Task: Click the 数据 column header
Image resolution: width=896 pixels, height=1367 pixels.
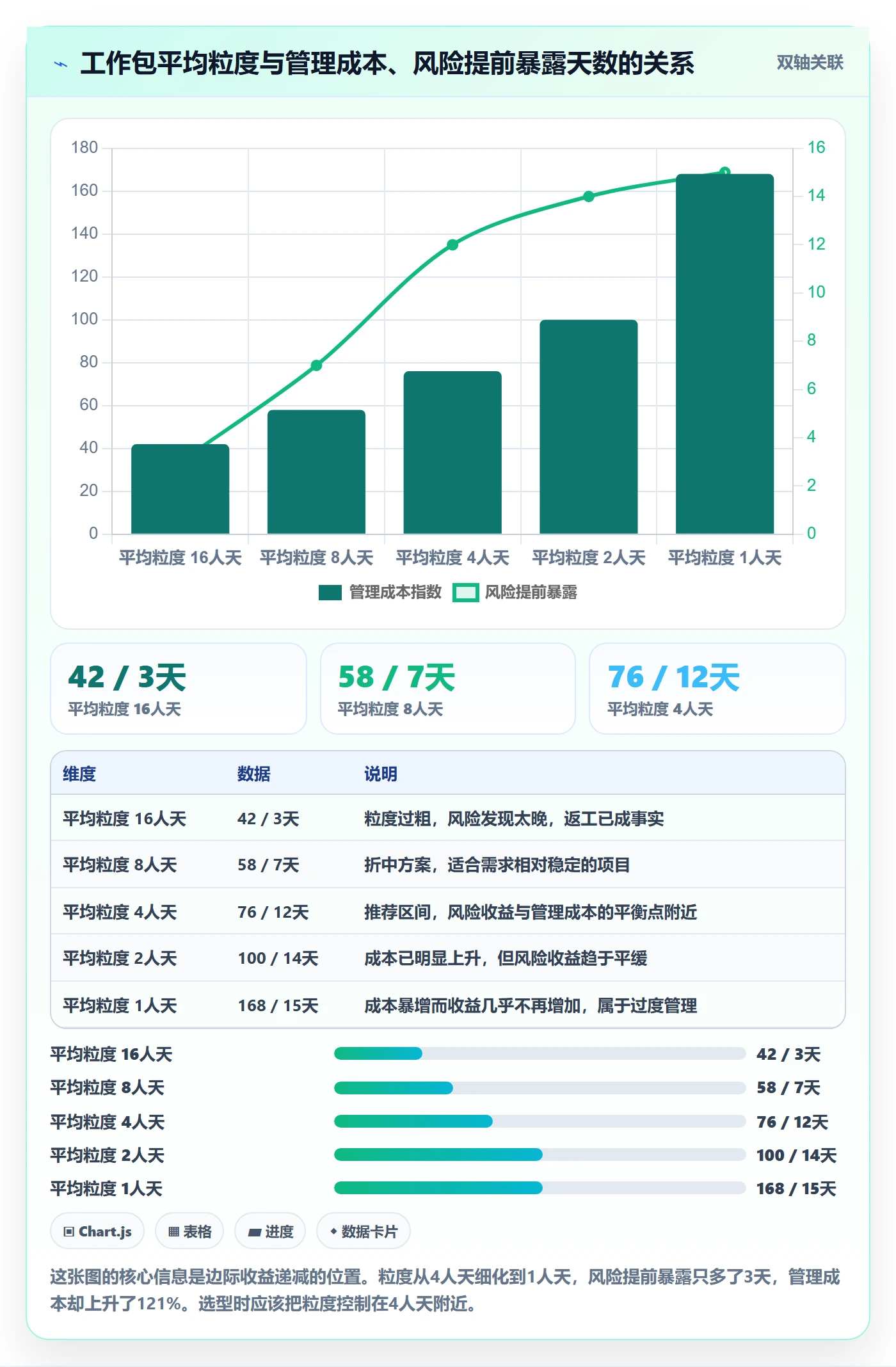Action: click(254, 774)
